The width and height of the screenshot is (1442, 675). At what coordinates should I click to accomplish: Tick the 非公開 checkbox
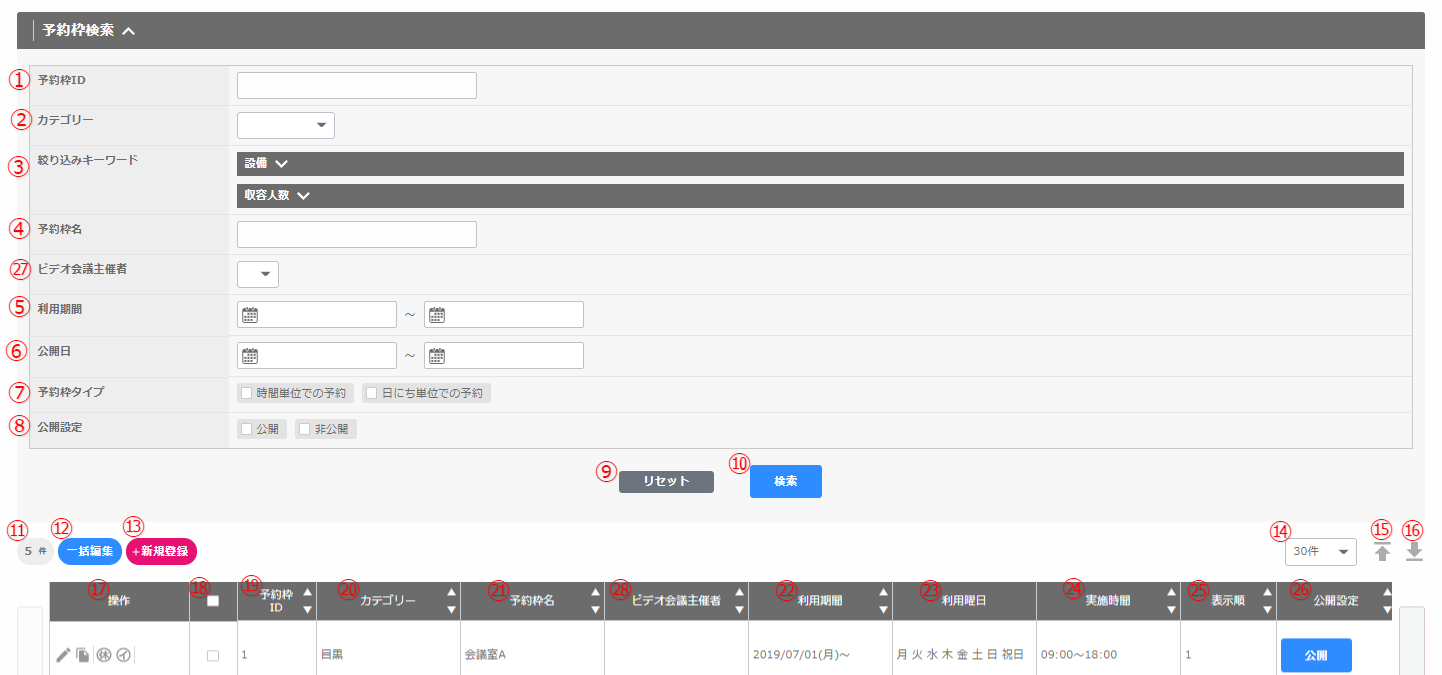point(305,429)
